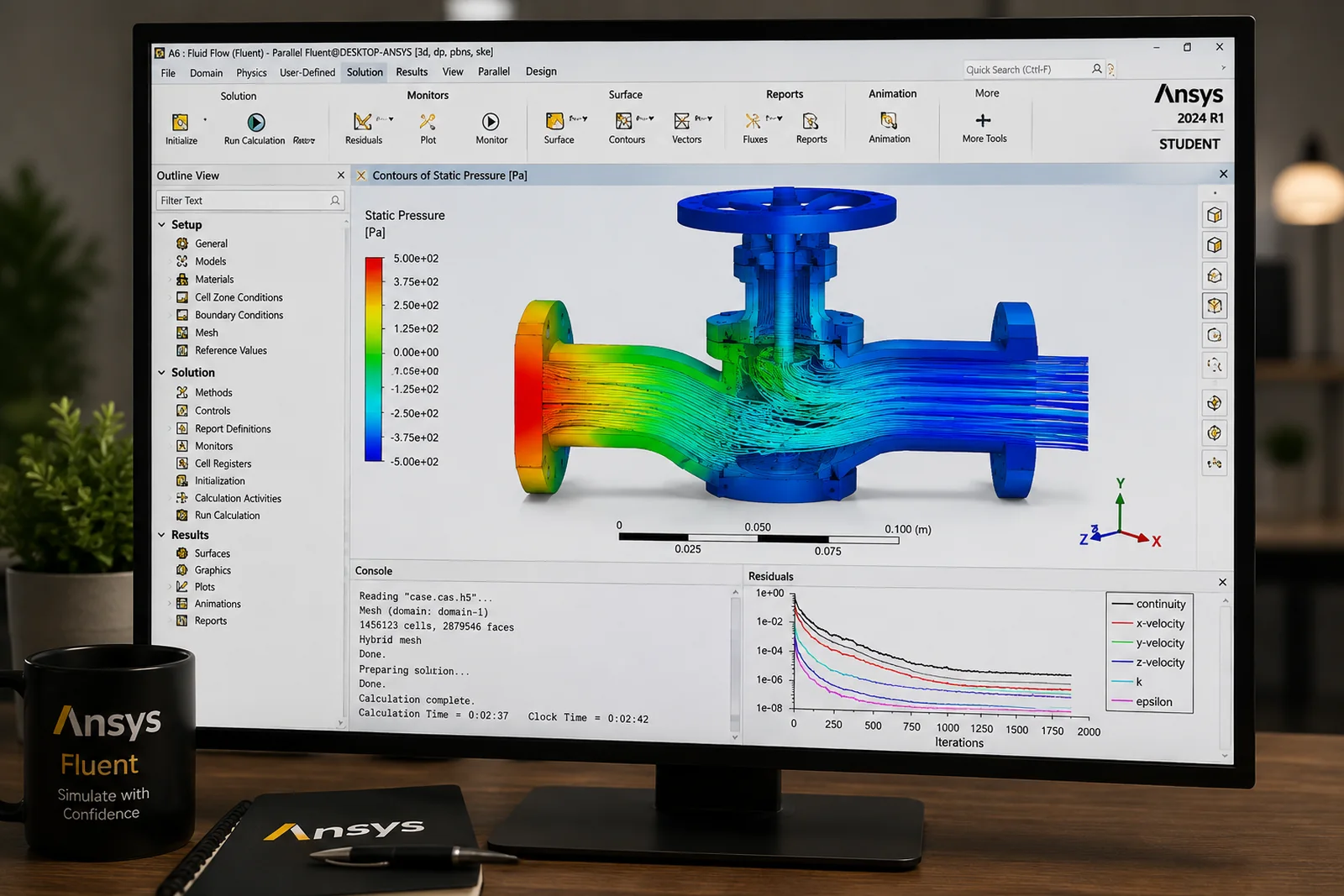The height and width of the screenshot is (896, 1344).
Task: Open the File menu
Action: [x=168, y=73]
